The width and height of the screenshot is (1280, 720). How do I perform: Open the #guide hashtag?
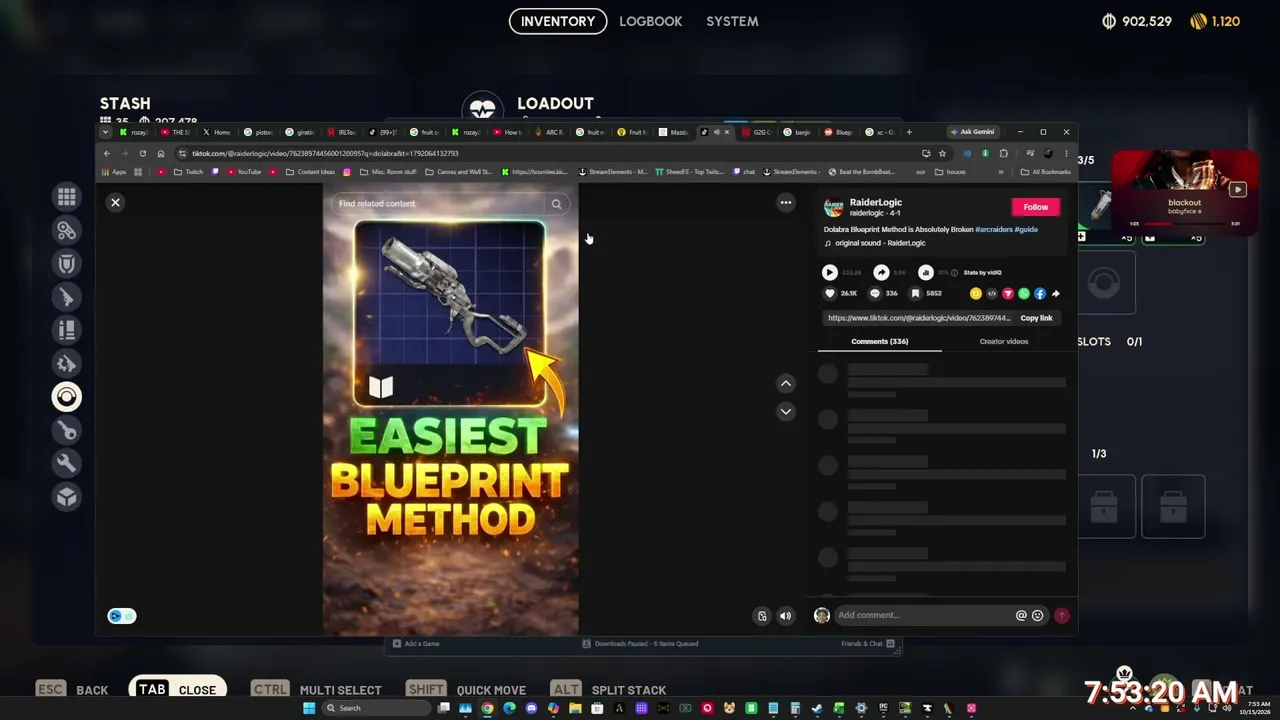click(1026, 229)
